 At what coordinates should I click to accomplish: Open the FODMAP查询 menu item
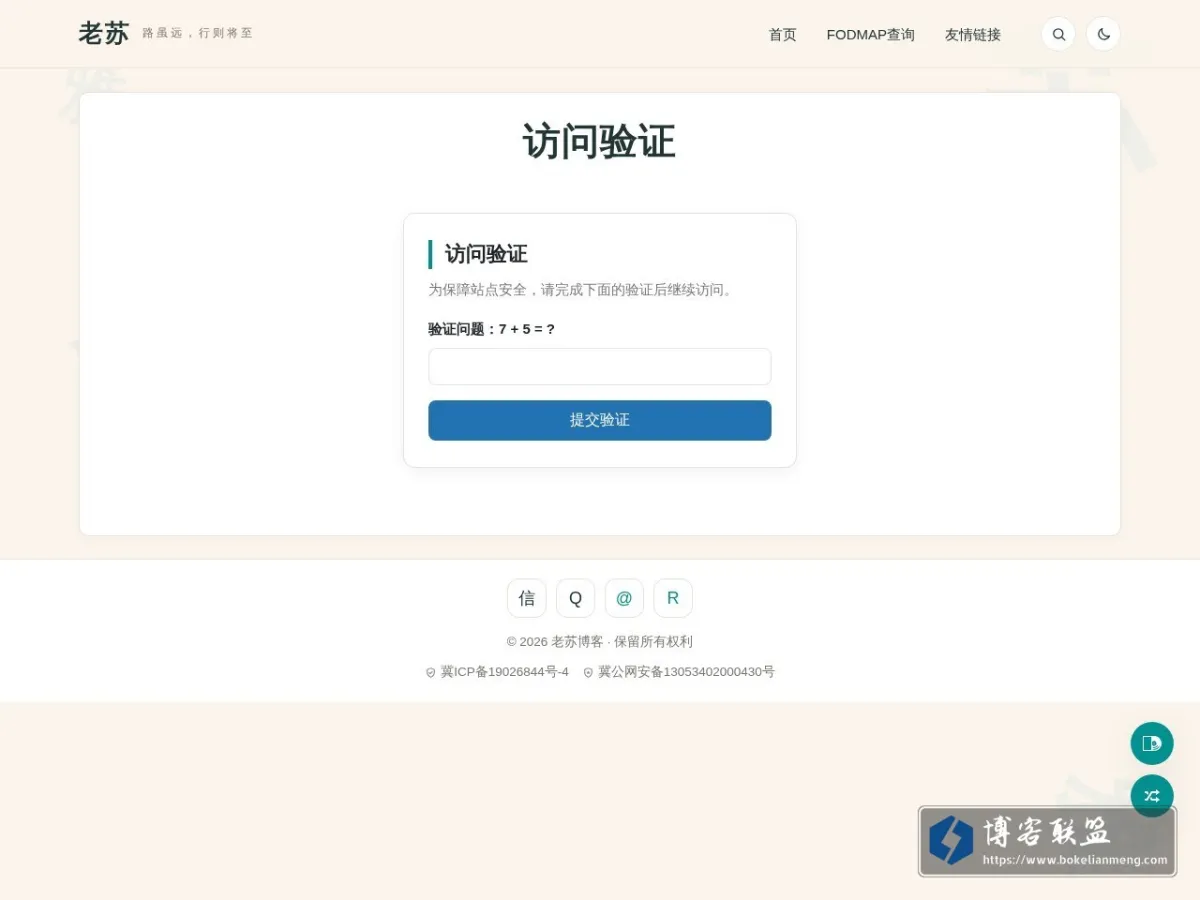871,34
